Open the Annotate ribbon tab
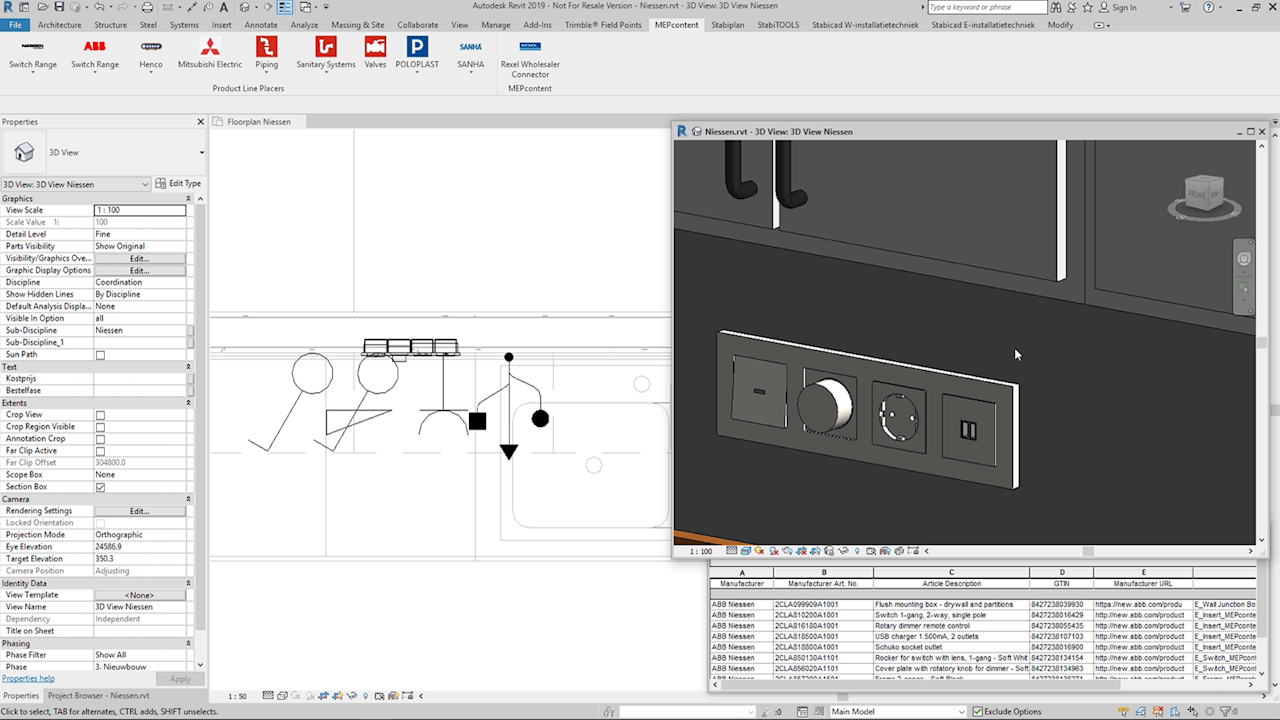This screenshot has width=1280, height=720. pos(261,25)
